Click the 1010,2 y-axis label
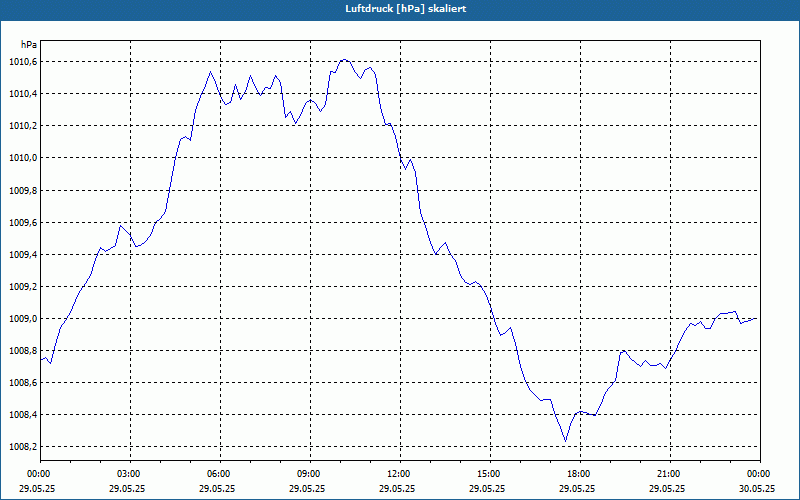 tap(23, 126)
